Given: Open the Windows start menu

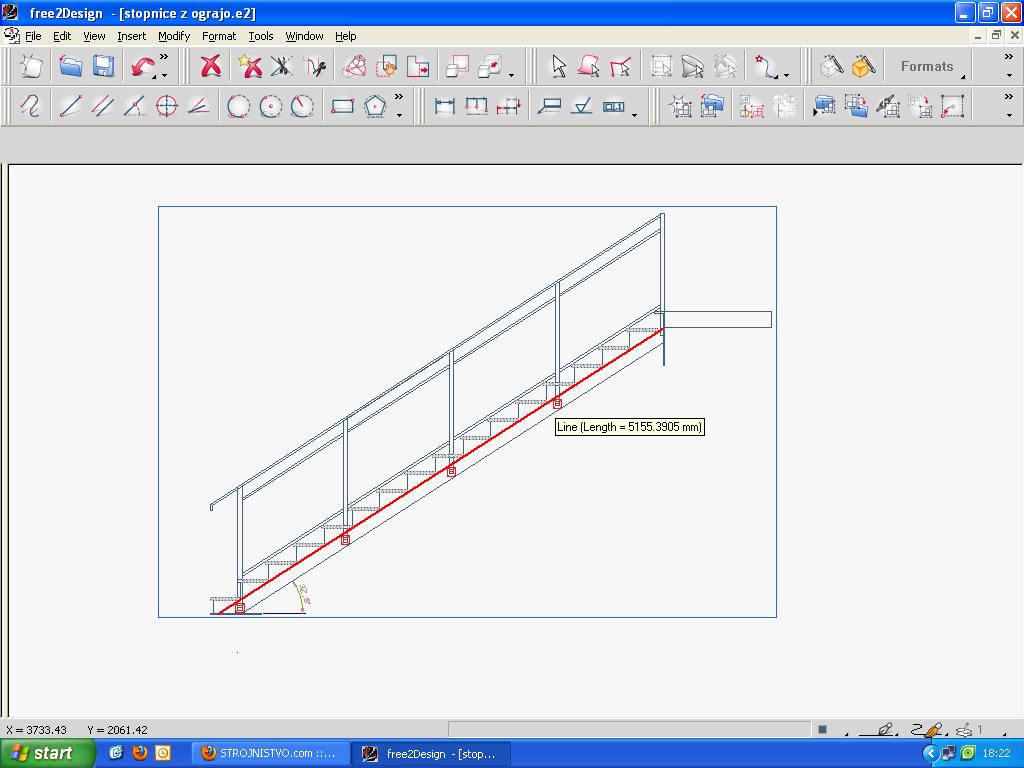Looking at the screenshot, I should point(47,754).
